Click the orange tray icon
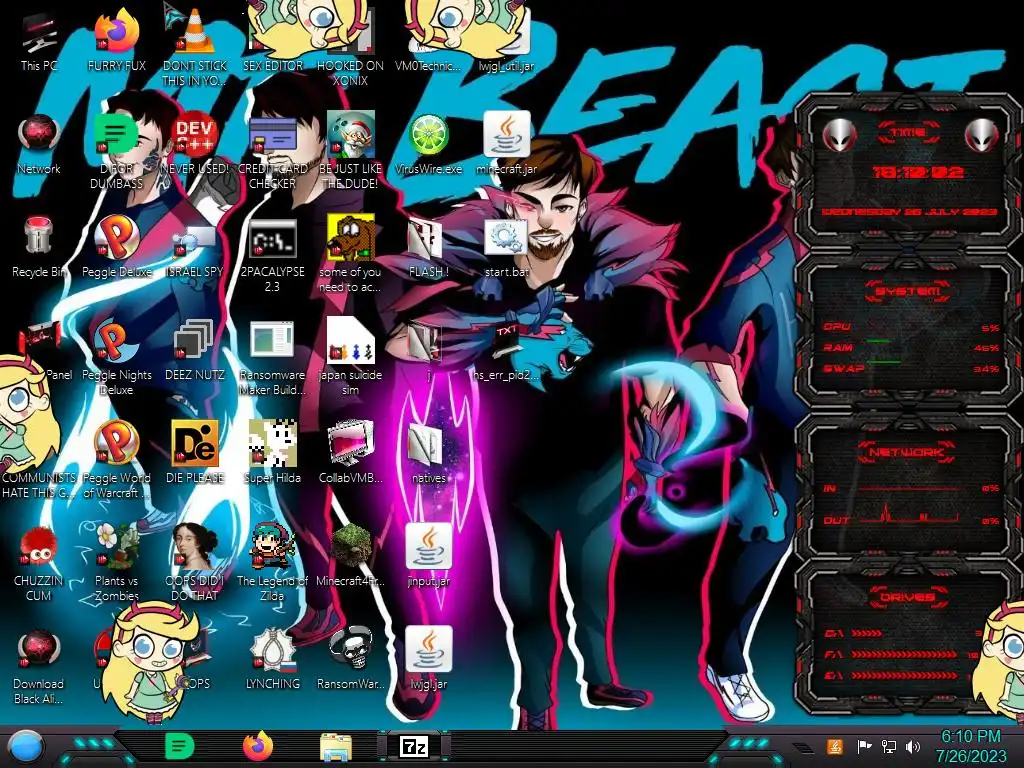This screenshot has height=768, width=1024. [x=835, y=746]
